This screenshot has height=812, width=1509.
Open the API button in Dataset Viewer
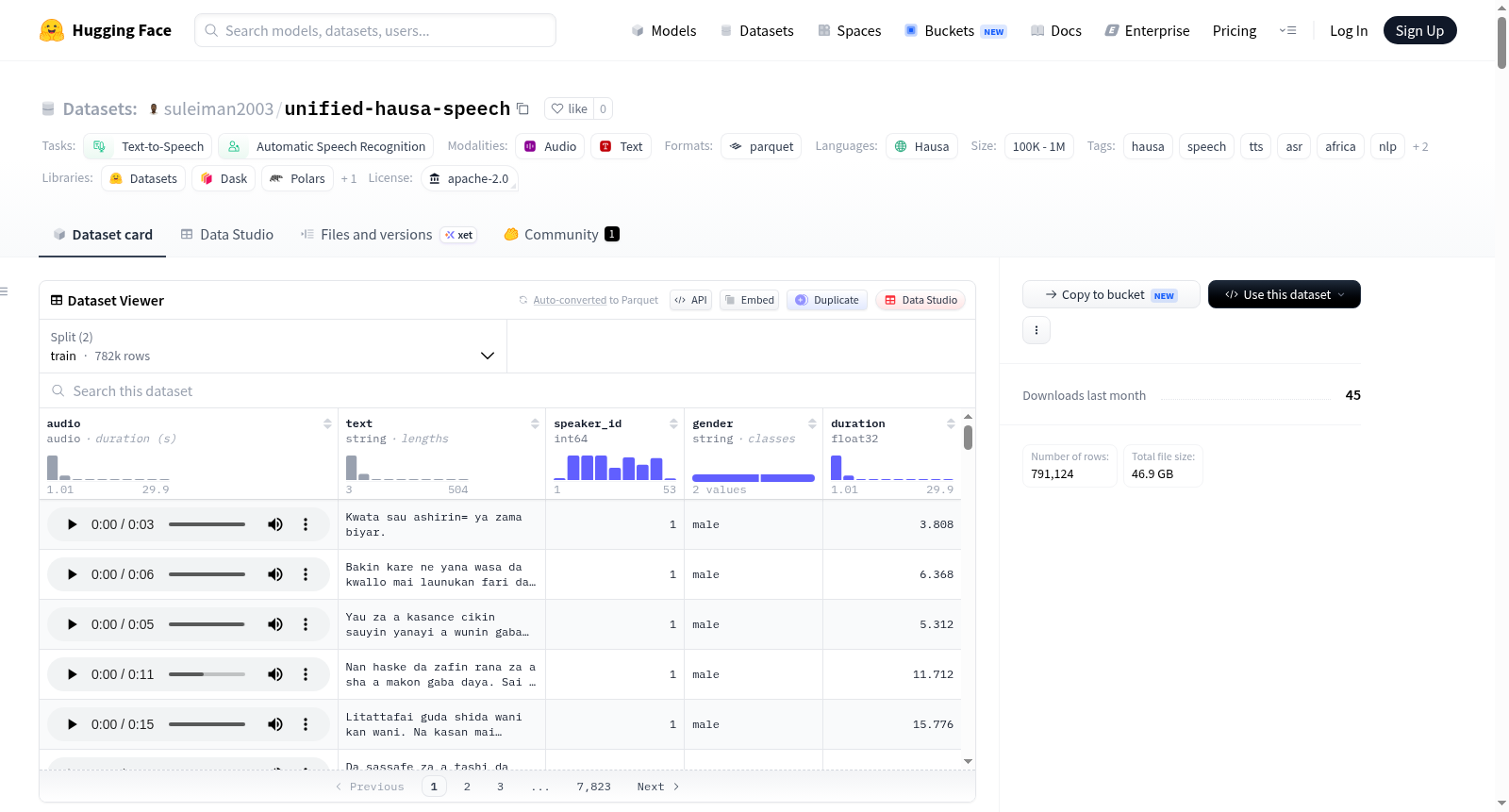click(x=690, y=300)
